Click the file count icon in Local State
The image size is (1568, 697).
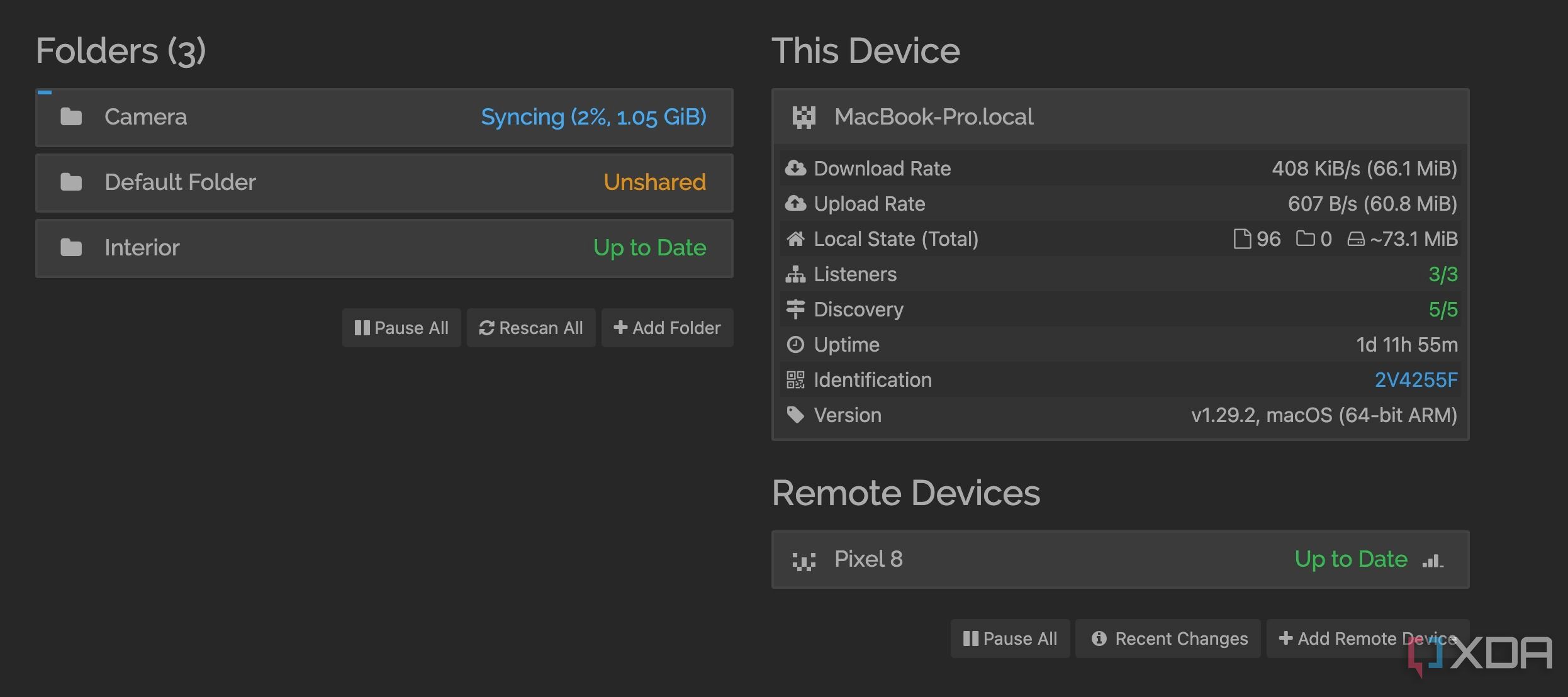pos(1242,239)
